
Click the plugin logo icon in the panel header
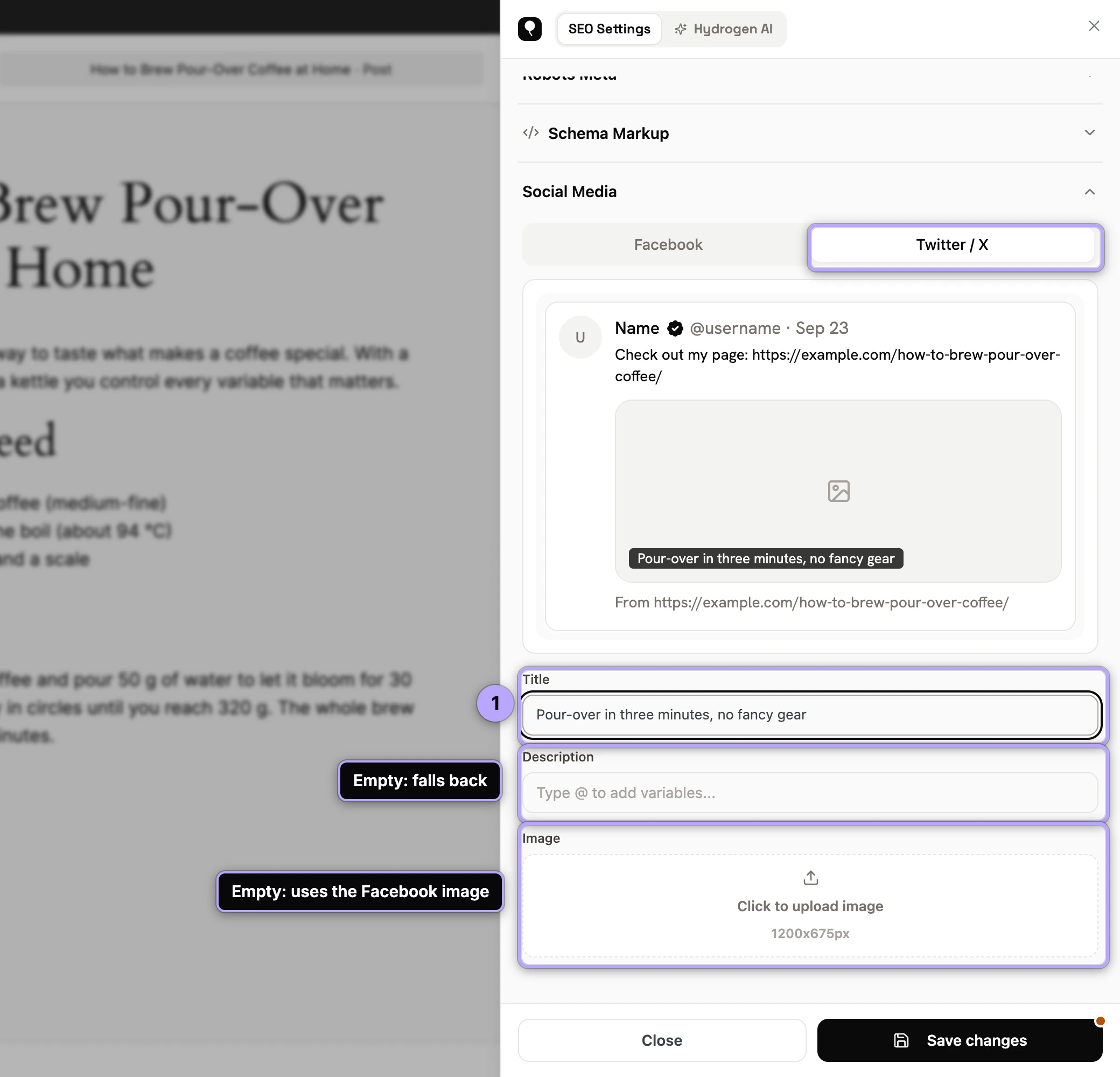[530, 29]
